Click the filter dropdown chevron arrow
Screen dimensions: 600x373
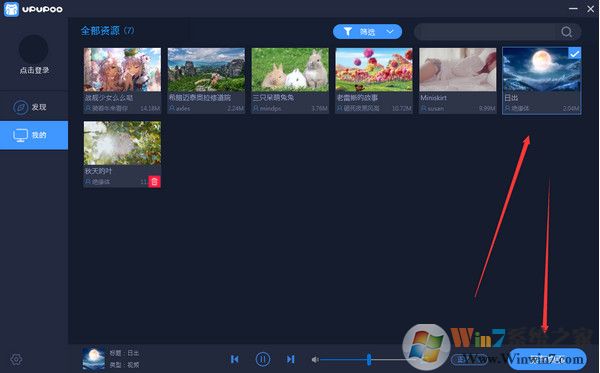[x=390, y=31]
